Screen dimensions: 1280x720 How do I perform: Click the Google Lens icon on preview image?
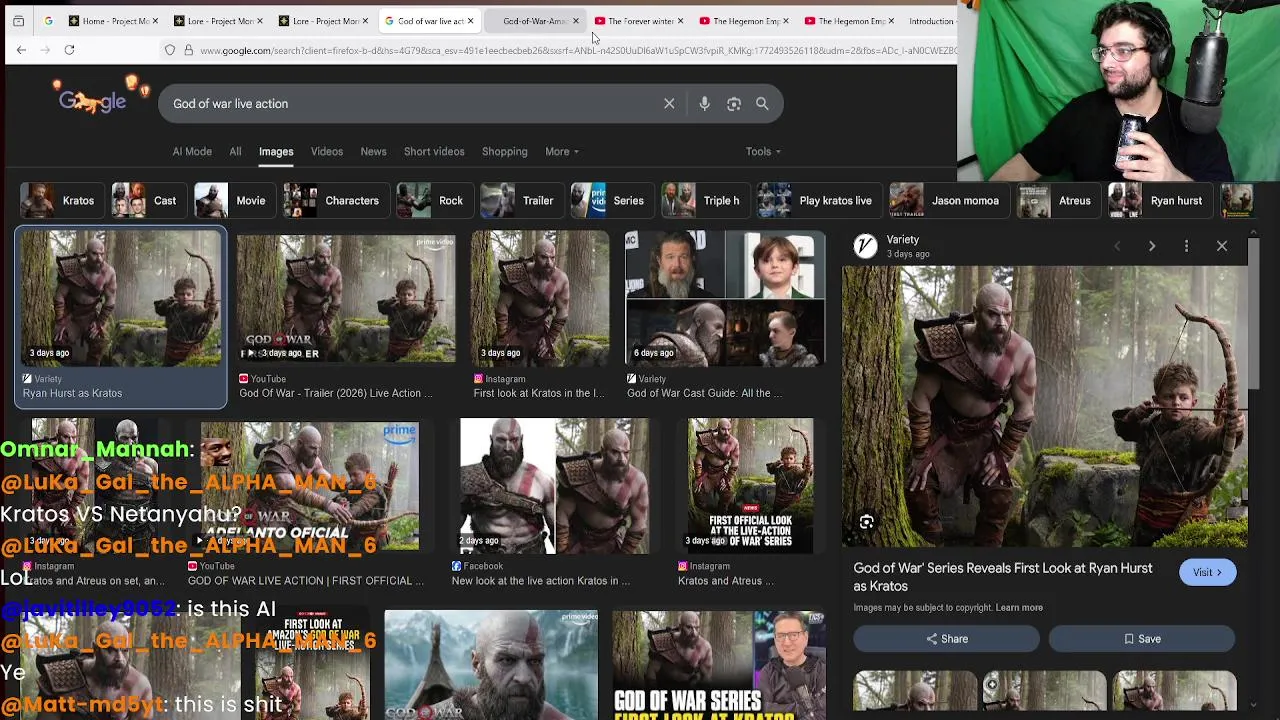(867, 522)
